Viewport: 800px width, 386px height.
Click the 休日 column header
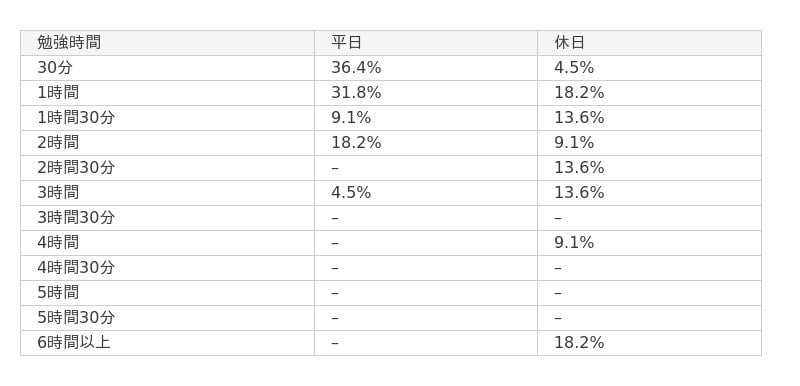tap(569, 42)
